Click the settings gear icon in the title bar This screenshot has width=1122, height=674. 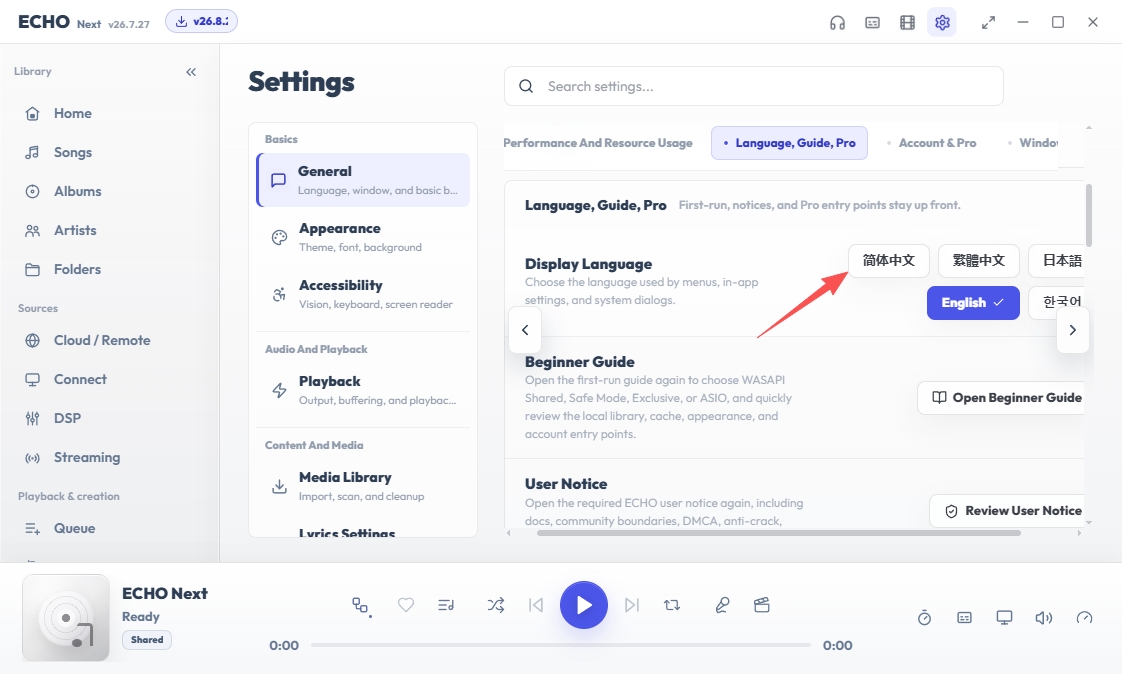[x=942, y=23]
